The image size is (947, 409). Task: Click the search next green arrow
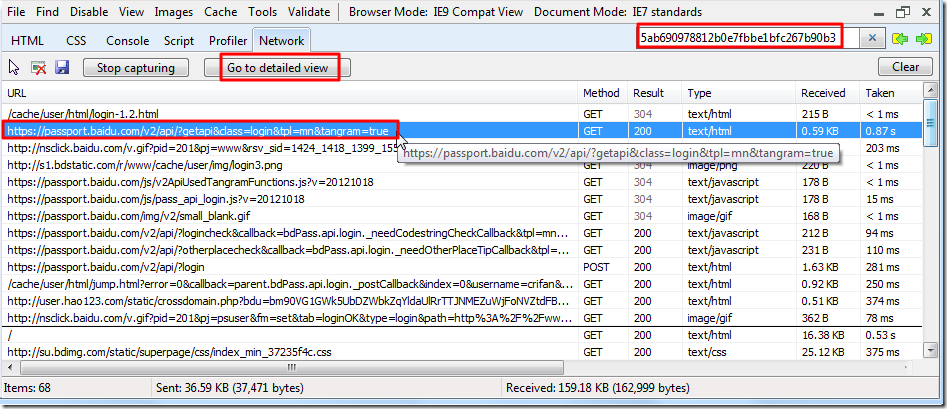tap(923, 39)
